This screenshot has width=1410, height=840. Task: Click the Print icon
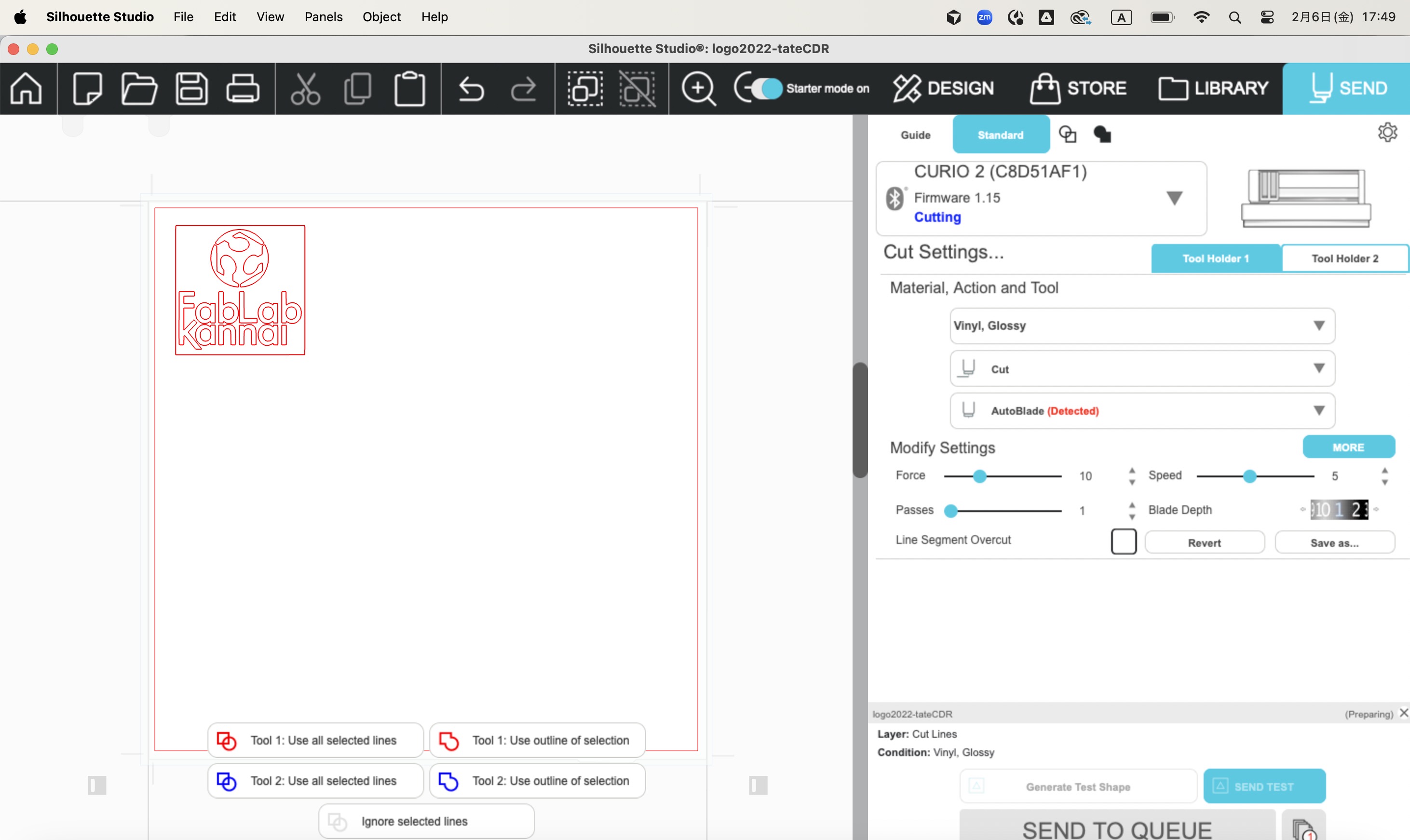pyautogui.click(x=243, y=88)
